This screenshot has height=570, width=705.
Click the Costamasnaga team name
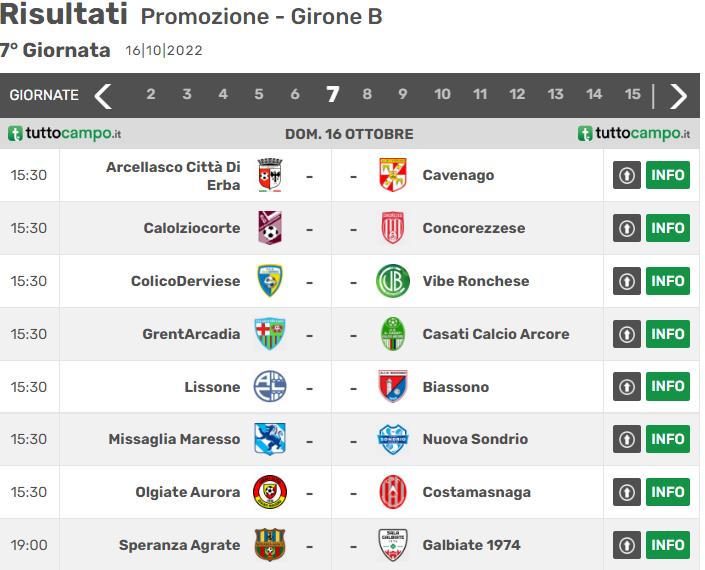477,492
